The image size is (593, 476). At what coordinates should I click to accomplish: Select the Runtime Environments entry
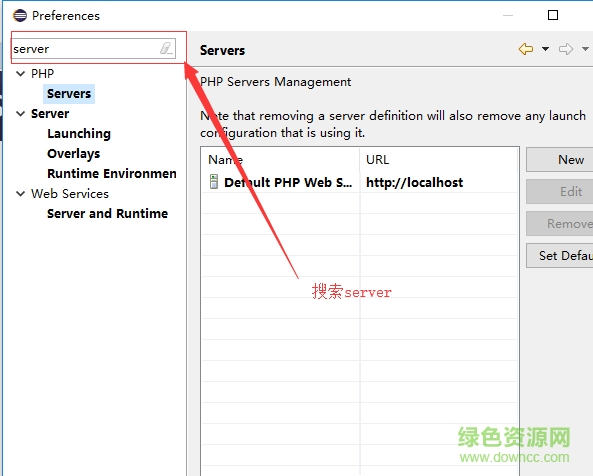click(112, 174)
